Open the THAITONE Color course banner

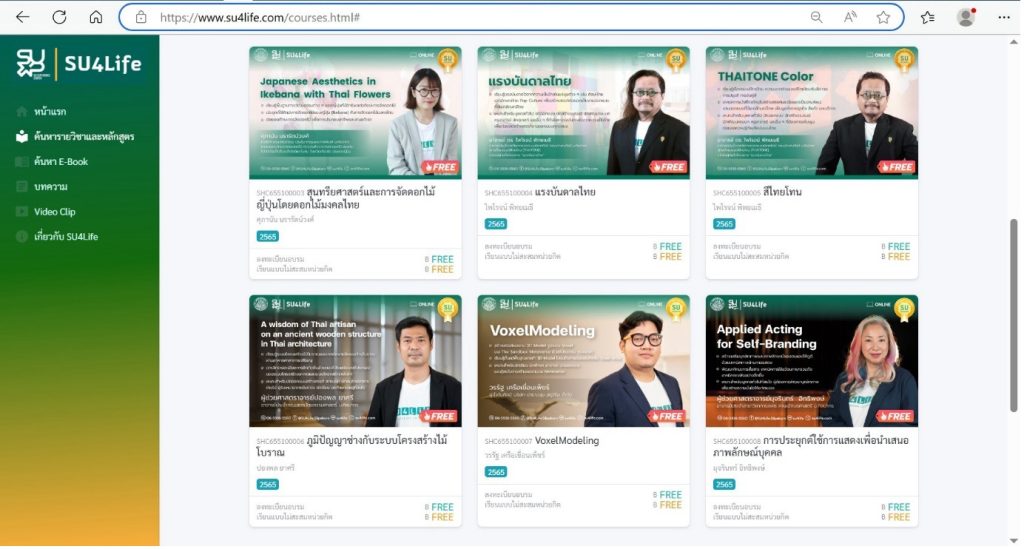811,112
